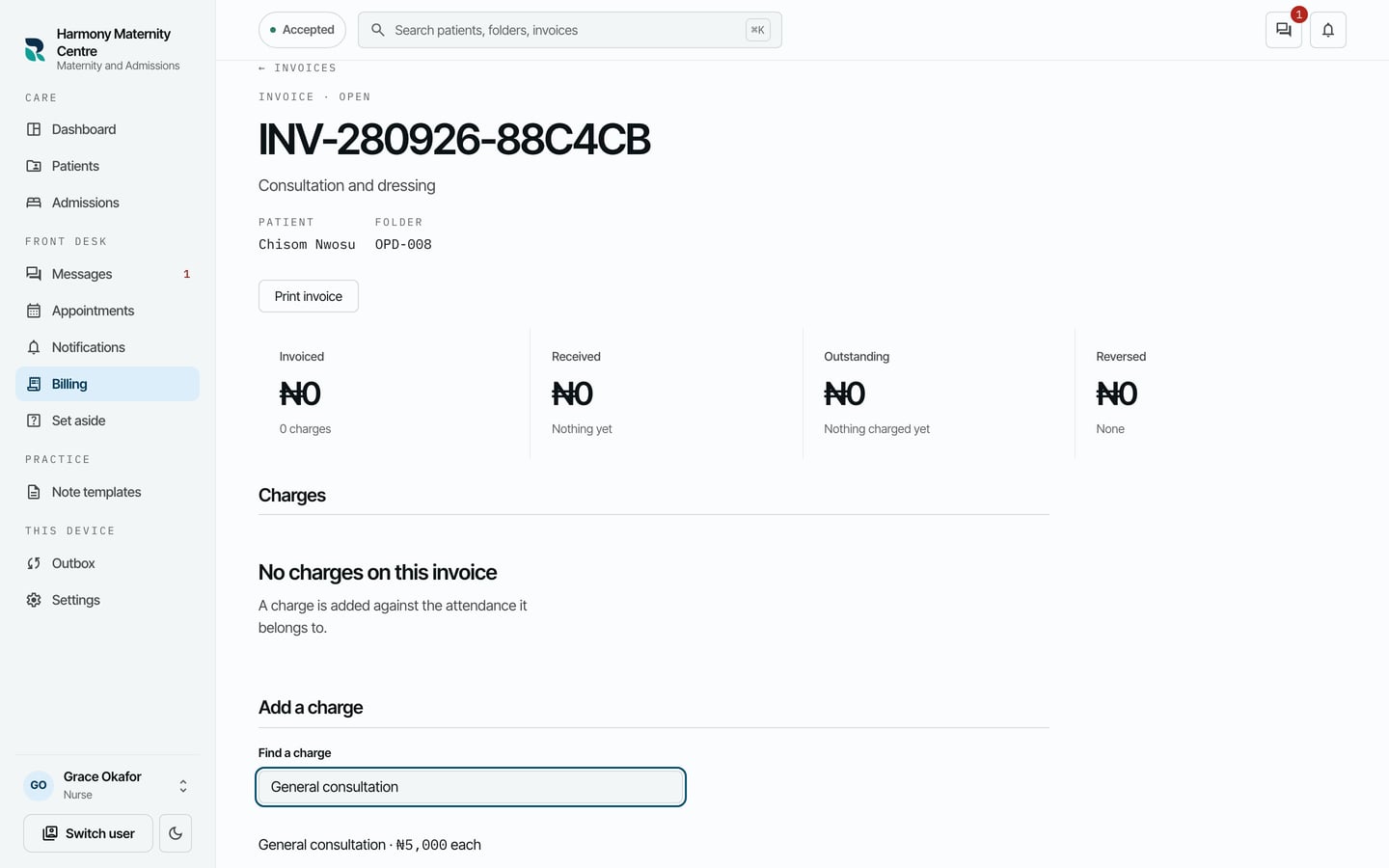Click the folder value OPD-008
This screenshot has width=1389, height=868.
pos(403,245)
